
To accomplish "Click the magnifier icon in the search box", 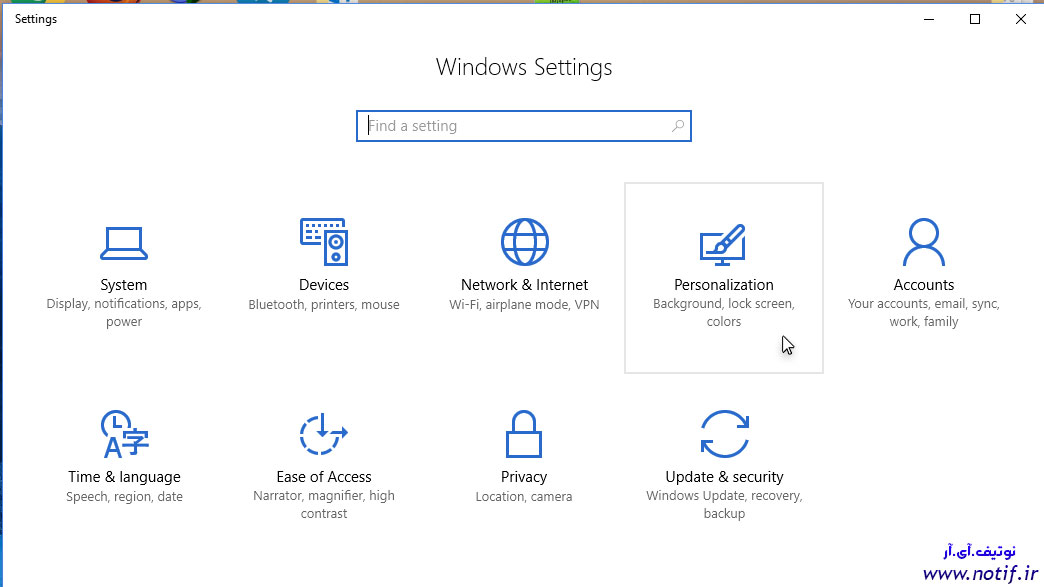I will (x=678, y=126).
